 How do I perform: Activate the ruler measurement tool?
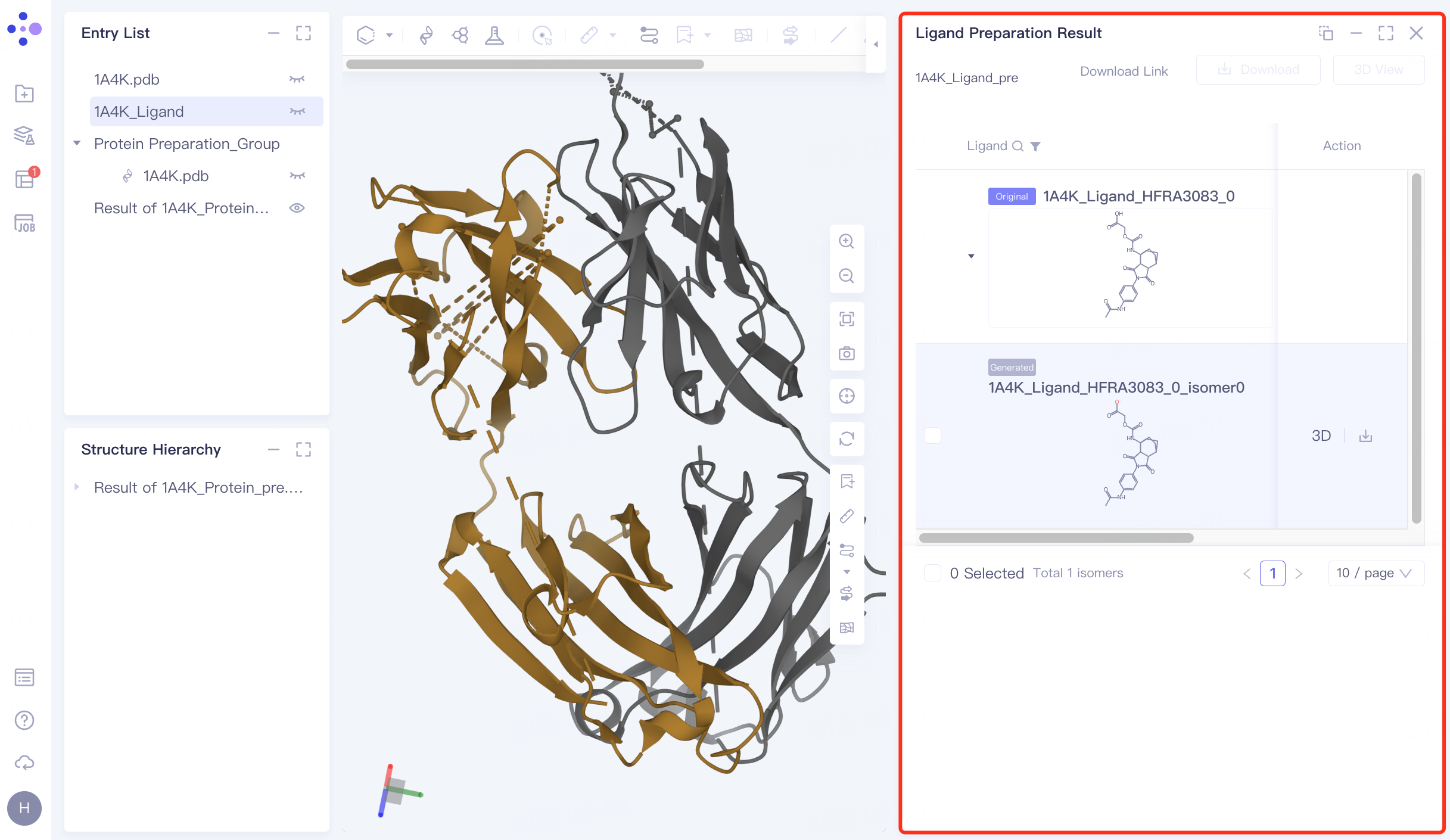[x=589, y=35]
